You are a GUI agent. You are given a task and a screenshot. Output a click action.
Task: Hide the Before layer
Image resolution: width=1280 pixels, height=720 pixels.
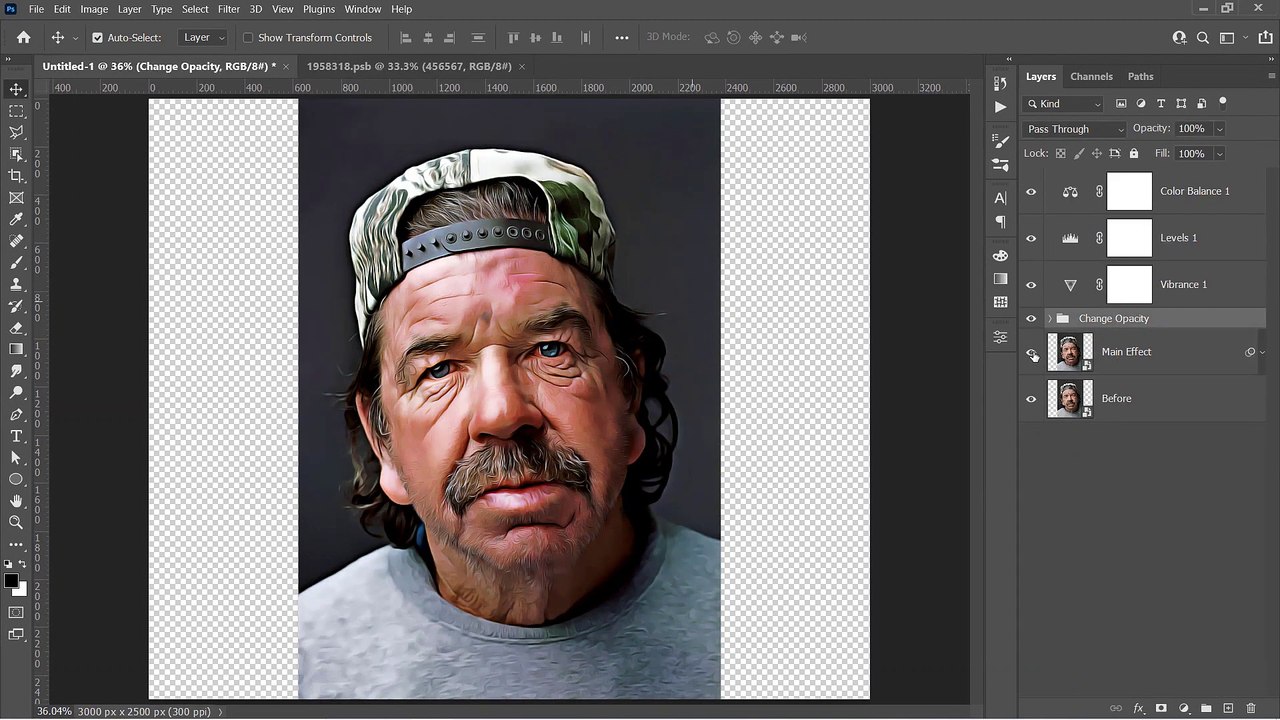point(1031,399)
